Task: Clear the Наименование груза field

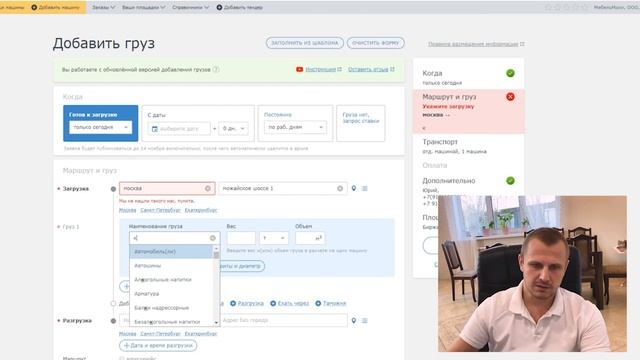Action: pyautogui.click(x=213, y=238)
